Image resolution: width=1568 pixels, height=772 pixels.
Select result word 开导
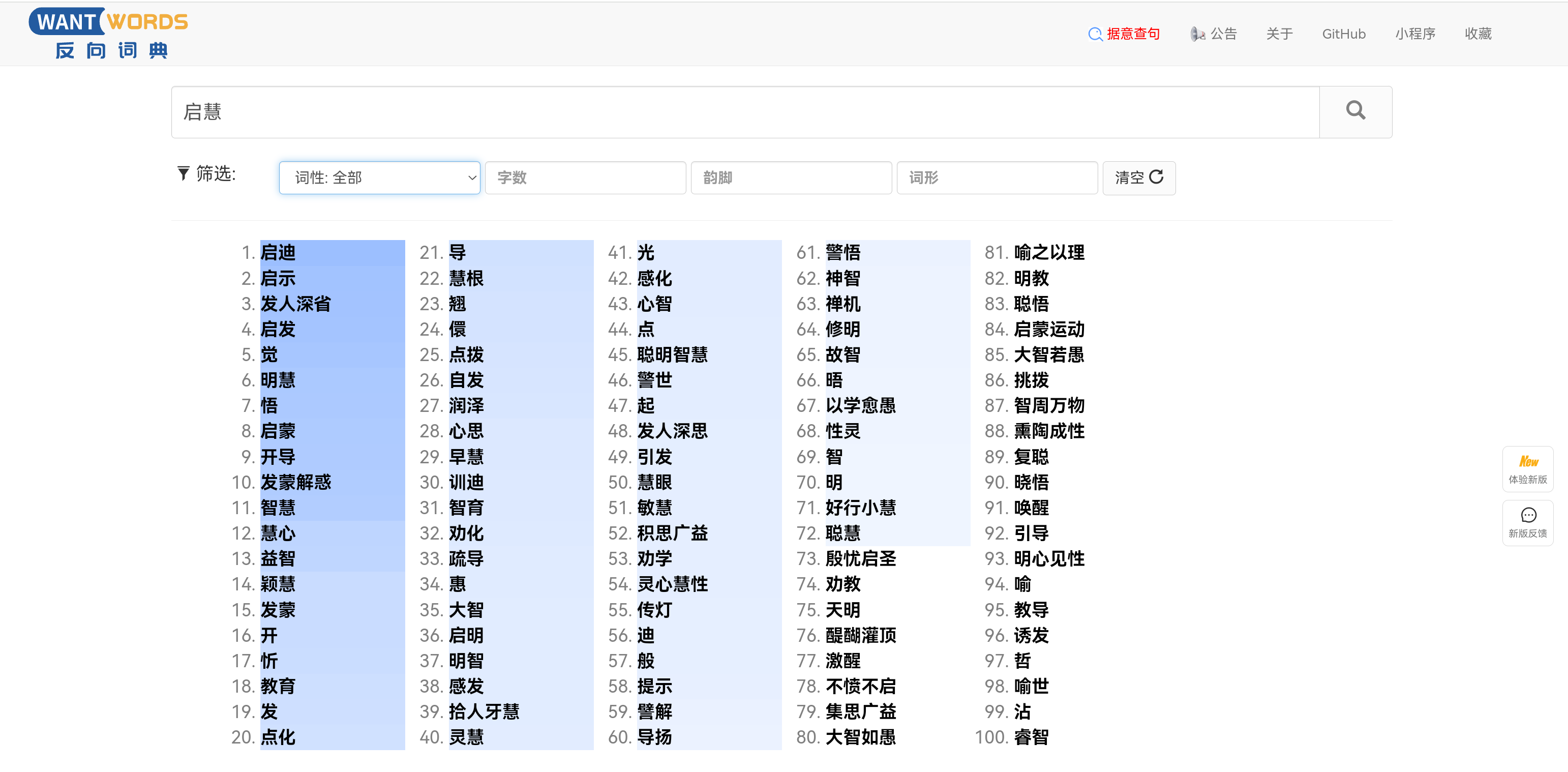[x=278, y=457]
